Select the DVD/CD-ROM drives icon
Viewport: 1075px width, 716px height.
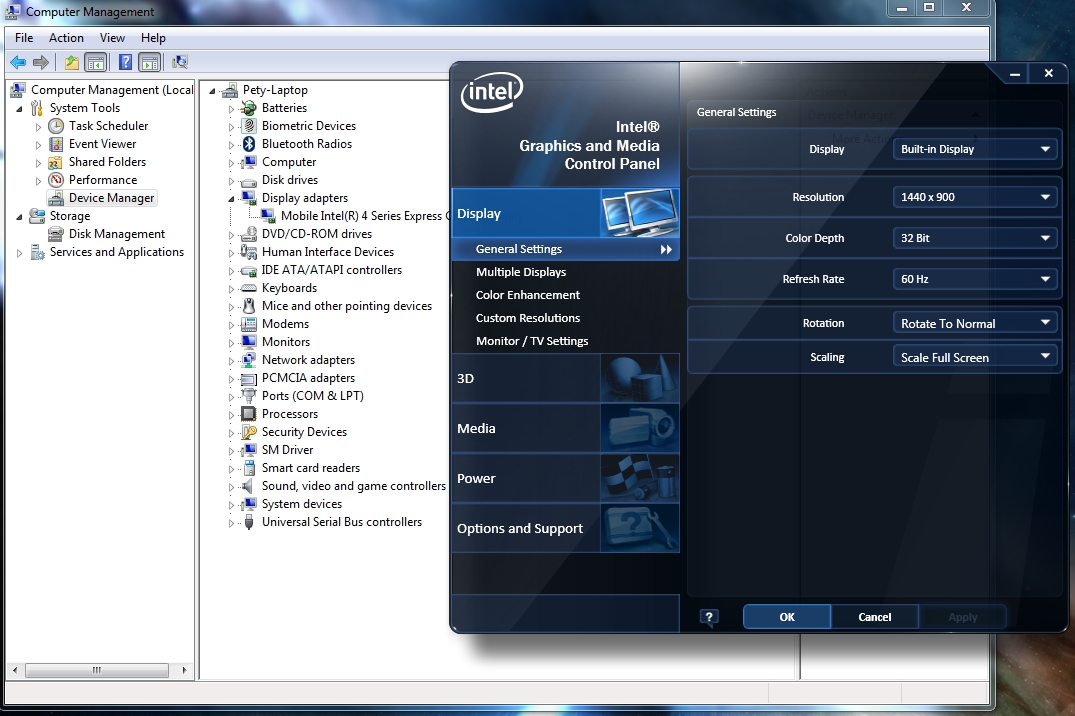[249, 234]
